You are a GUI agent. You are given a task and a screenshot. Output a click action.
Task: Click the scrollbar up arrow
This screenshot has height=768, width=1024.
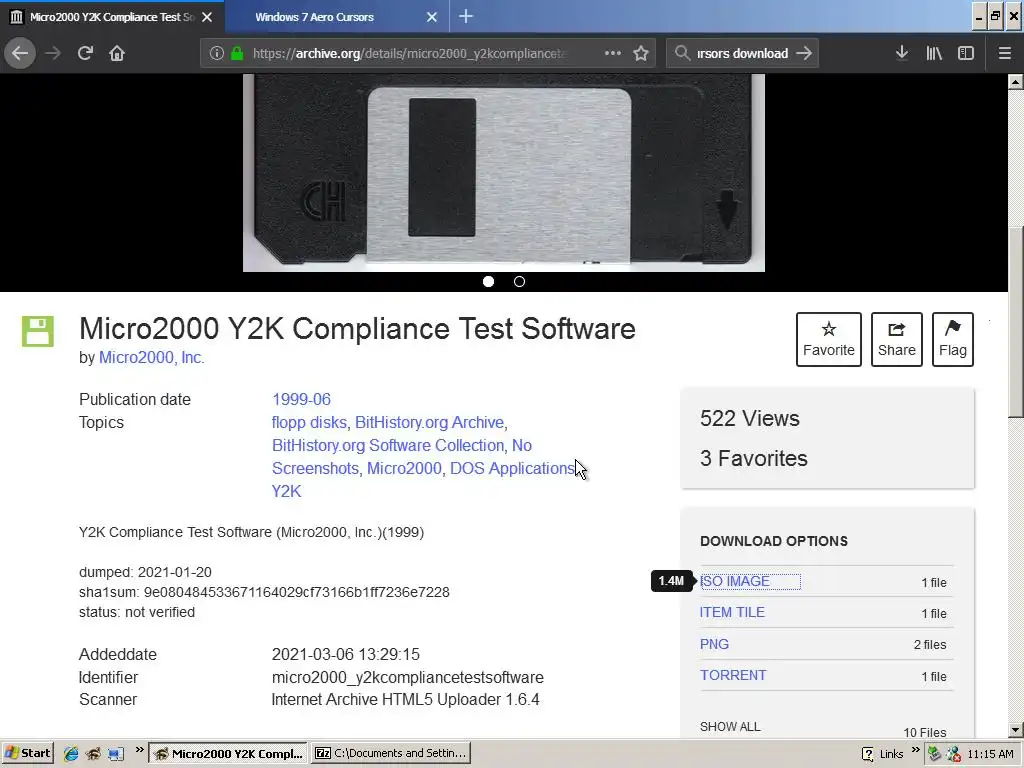(x=1015, y=82)
